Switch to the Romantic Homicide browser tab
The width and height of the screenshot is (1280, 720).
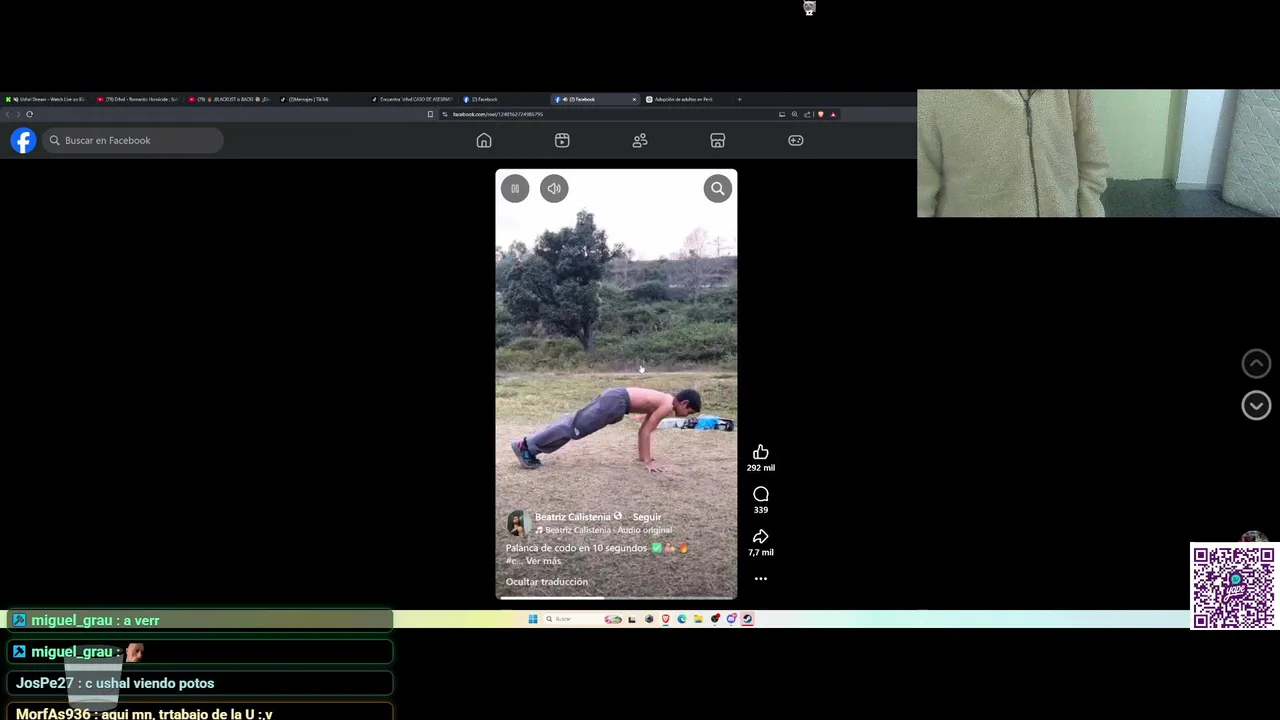(138, 99)
